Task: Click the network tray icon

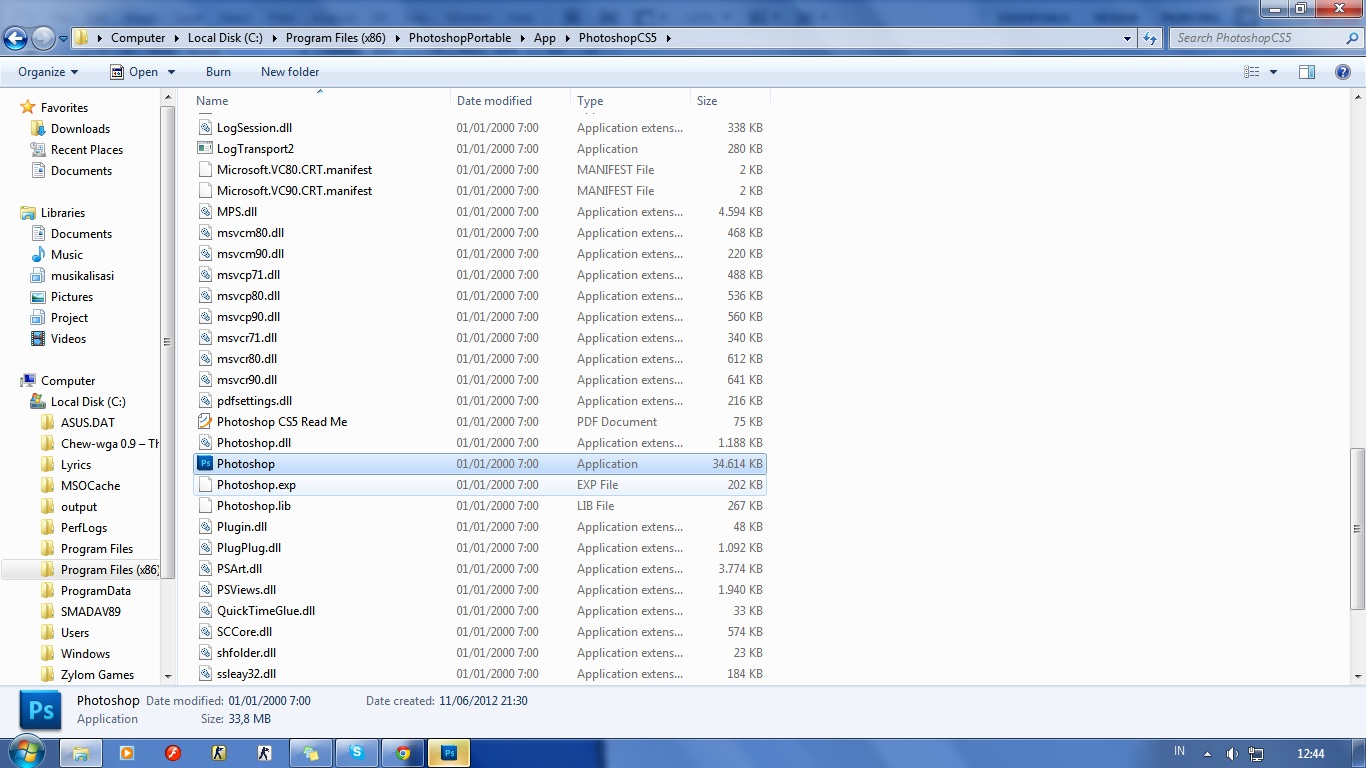Action: (1256, 754)
